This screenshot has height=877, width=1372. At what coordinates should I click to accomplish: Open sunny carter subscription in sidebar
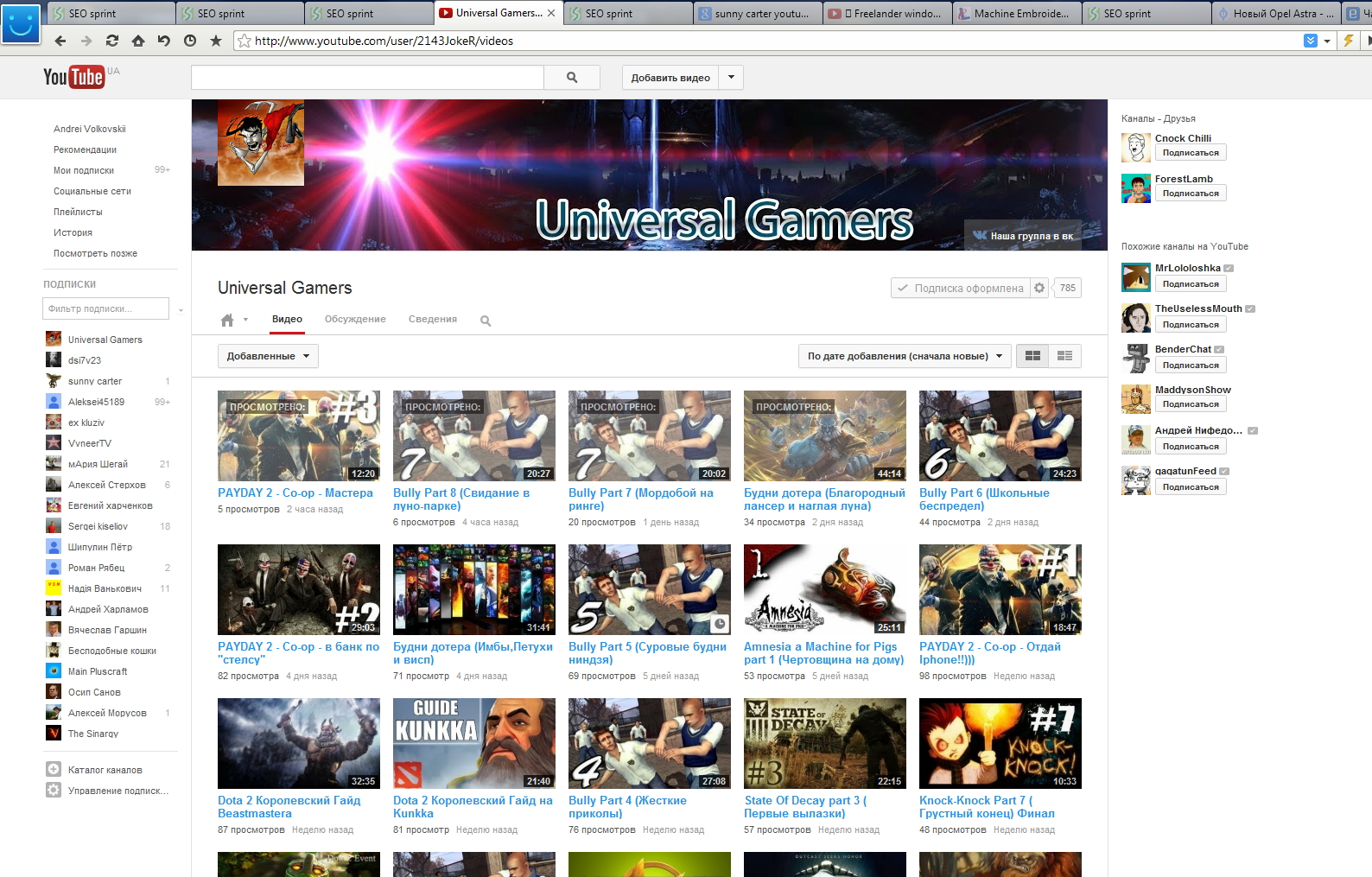coord(95,381)
